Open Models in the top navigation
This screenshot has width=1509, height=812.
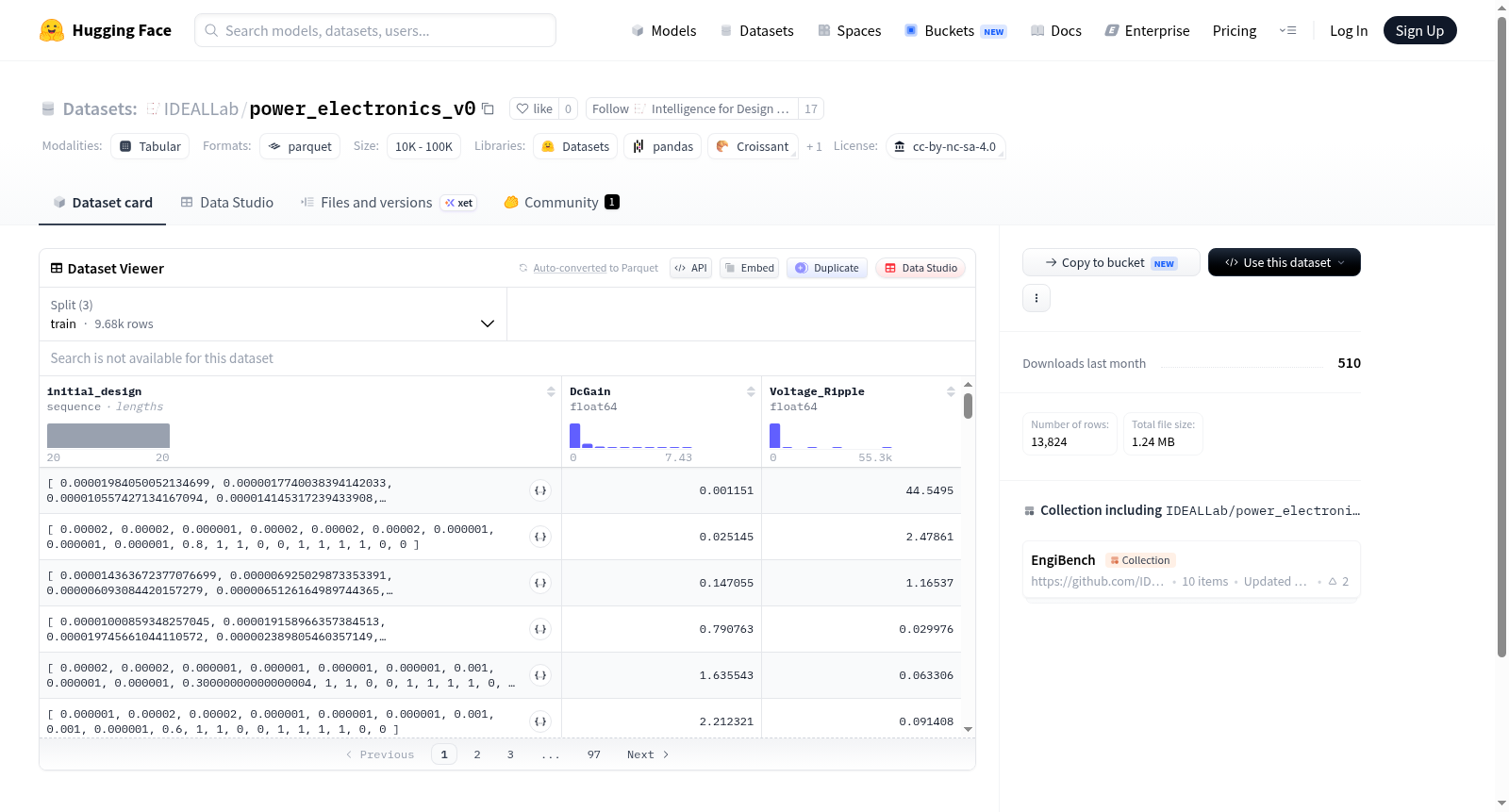(664, 30)
